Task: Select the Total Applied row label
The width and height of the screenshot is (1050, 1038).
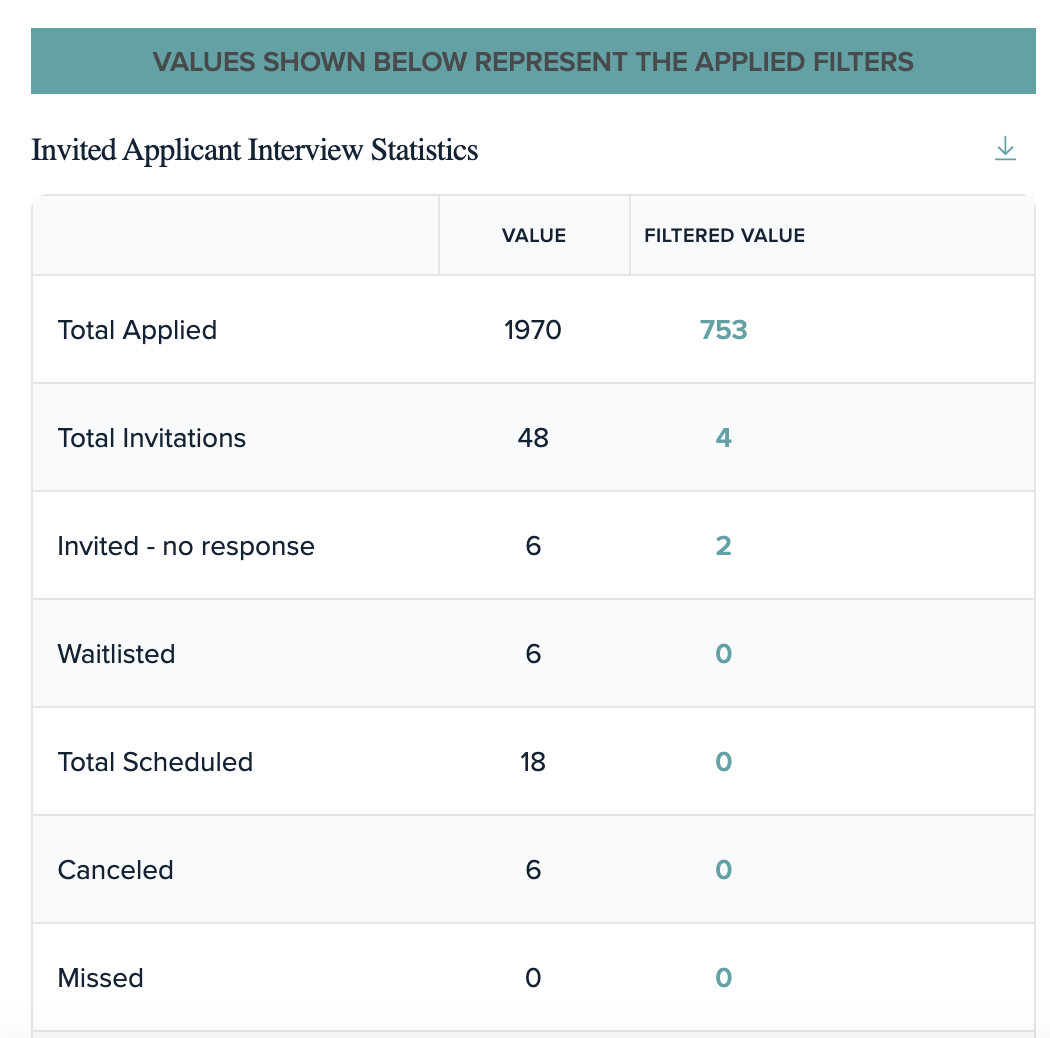Action: point(137,330)
